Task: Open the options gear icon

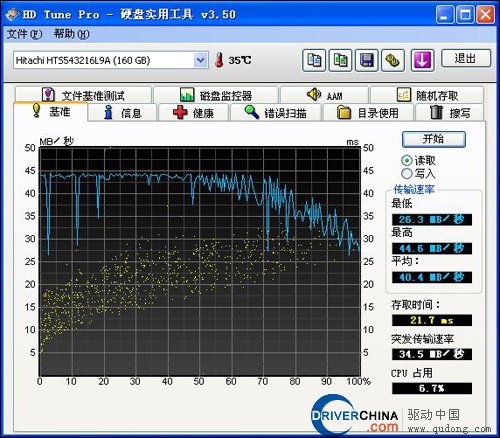Action: 393,60
